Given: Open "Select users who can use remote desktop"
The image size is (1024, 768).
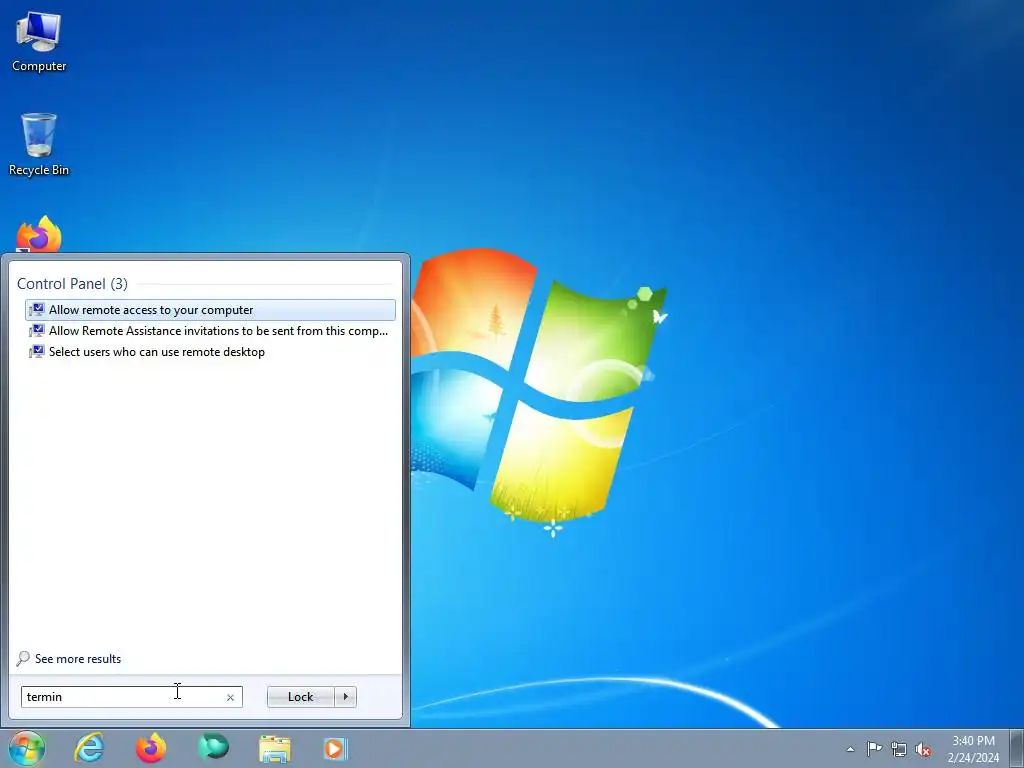Looking at the screenshot, I should click(x=210, y=351).
